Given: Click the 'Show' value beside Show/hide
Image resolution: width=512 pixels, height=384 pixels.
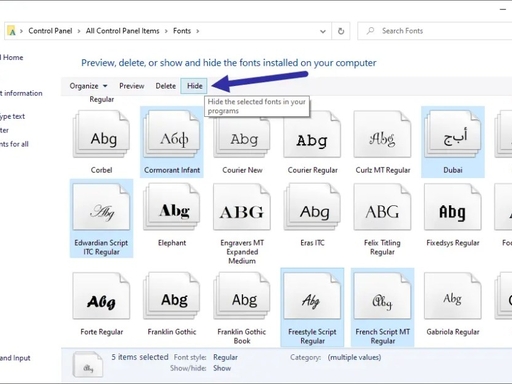Looking at the screenshot, I should pyautogui.click(x=222, y=368).
